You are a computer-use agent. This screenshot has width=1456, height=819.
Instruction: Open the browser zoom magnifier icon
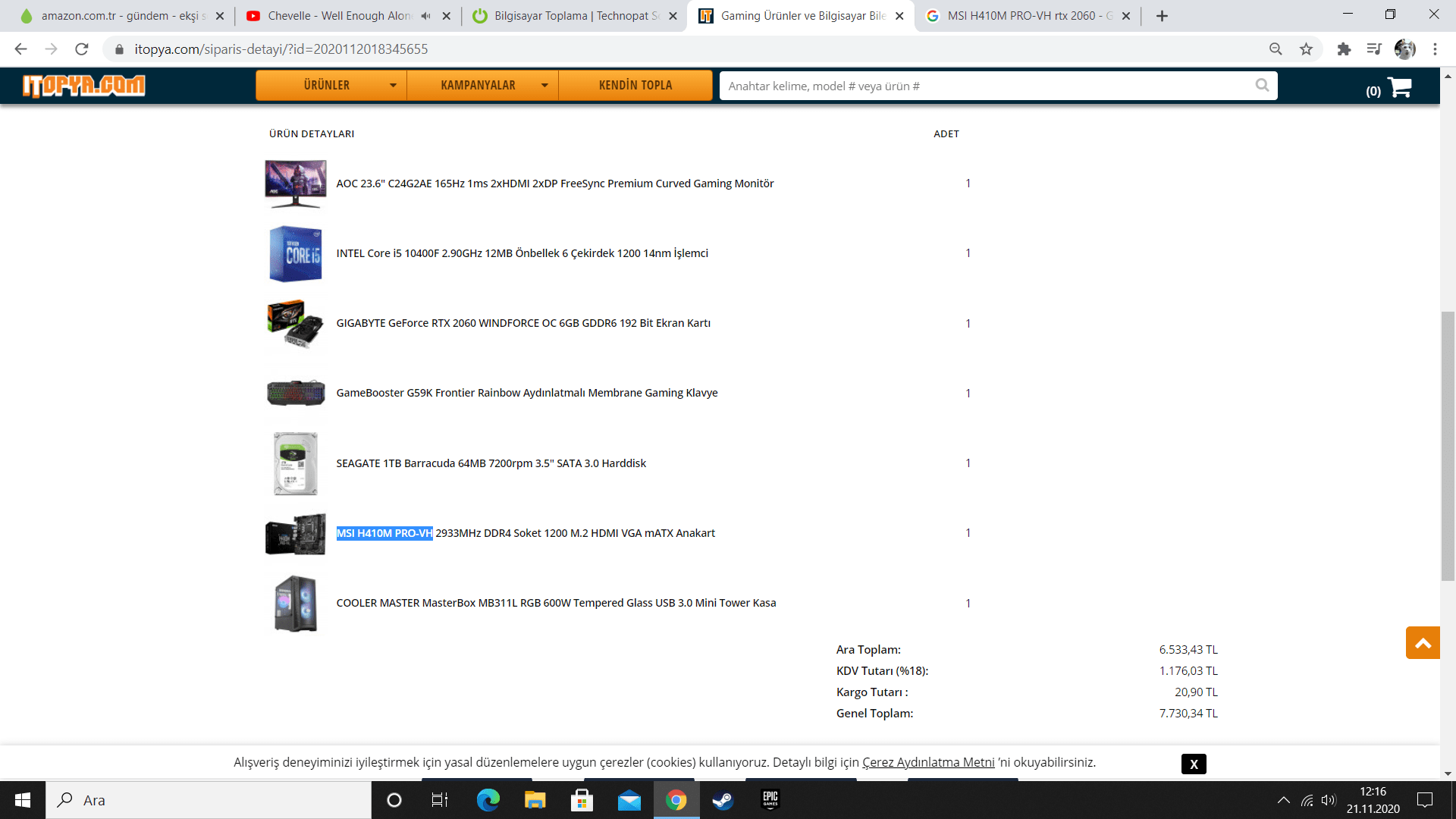click(1276, 49)
